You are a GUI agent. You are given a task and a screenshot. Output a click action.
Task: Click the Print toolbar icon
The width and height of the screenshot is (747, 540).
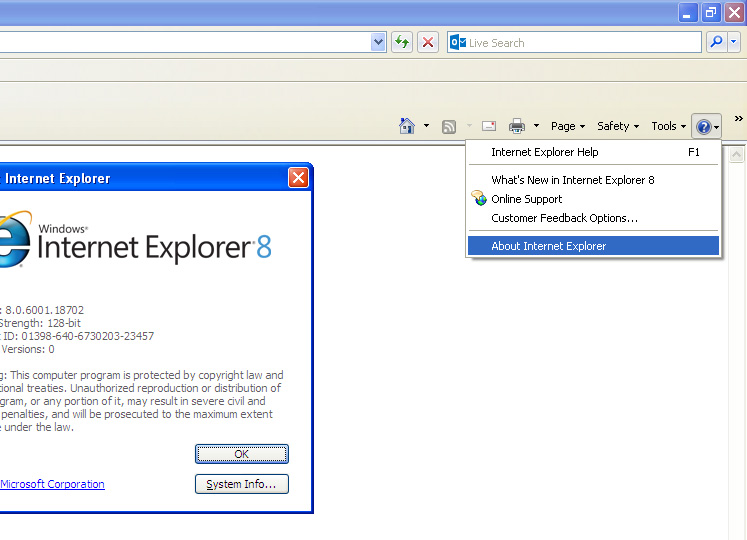coord(517,126)
